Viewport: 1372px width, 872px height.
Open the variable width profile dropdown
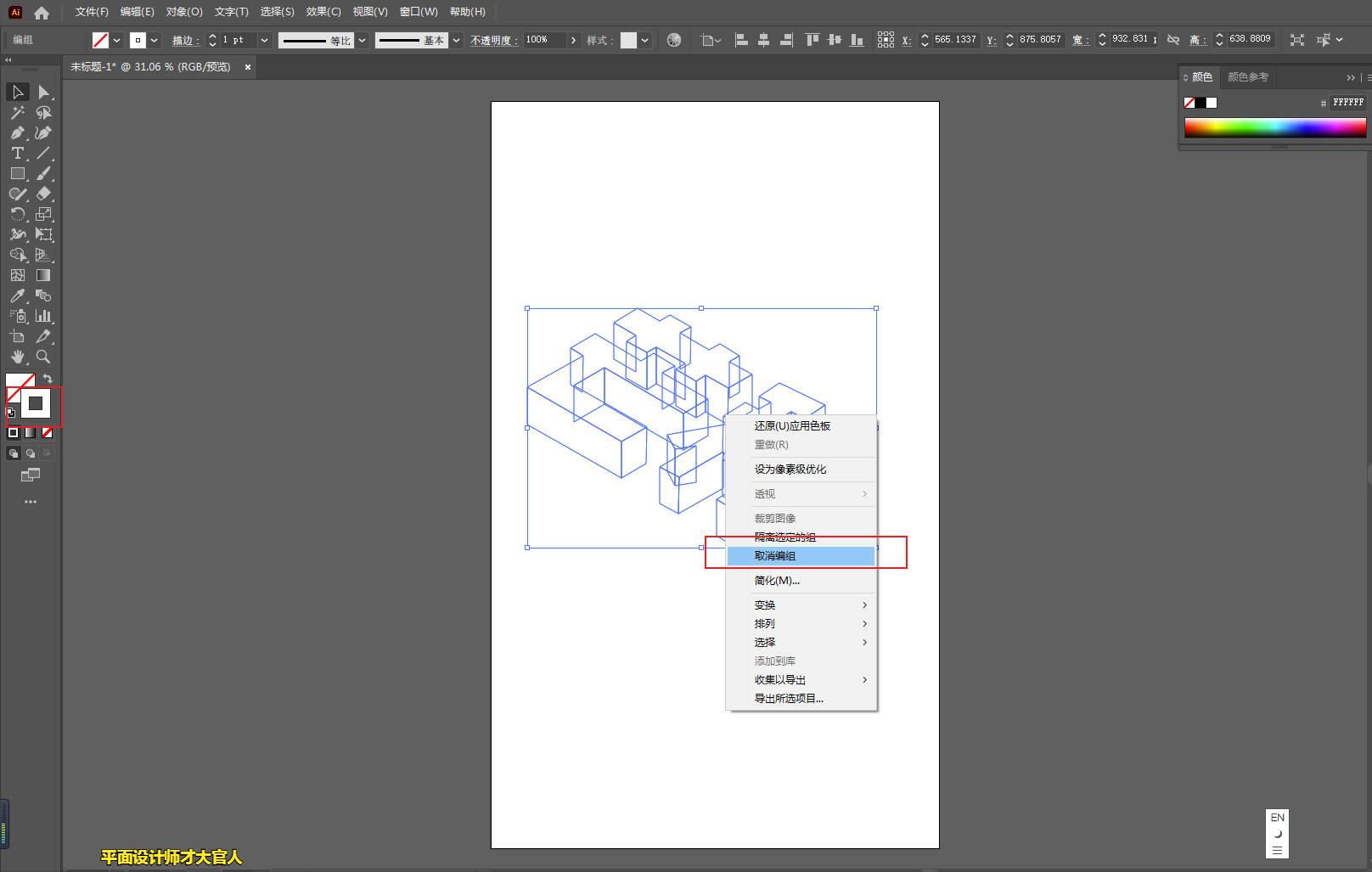click(363, 40)
